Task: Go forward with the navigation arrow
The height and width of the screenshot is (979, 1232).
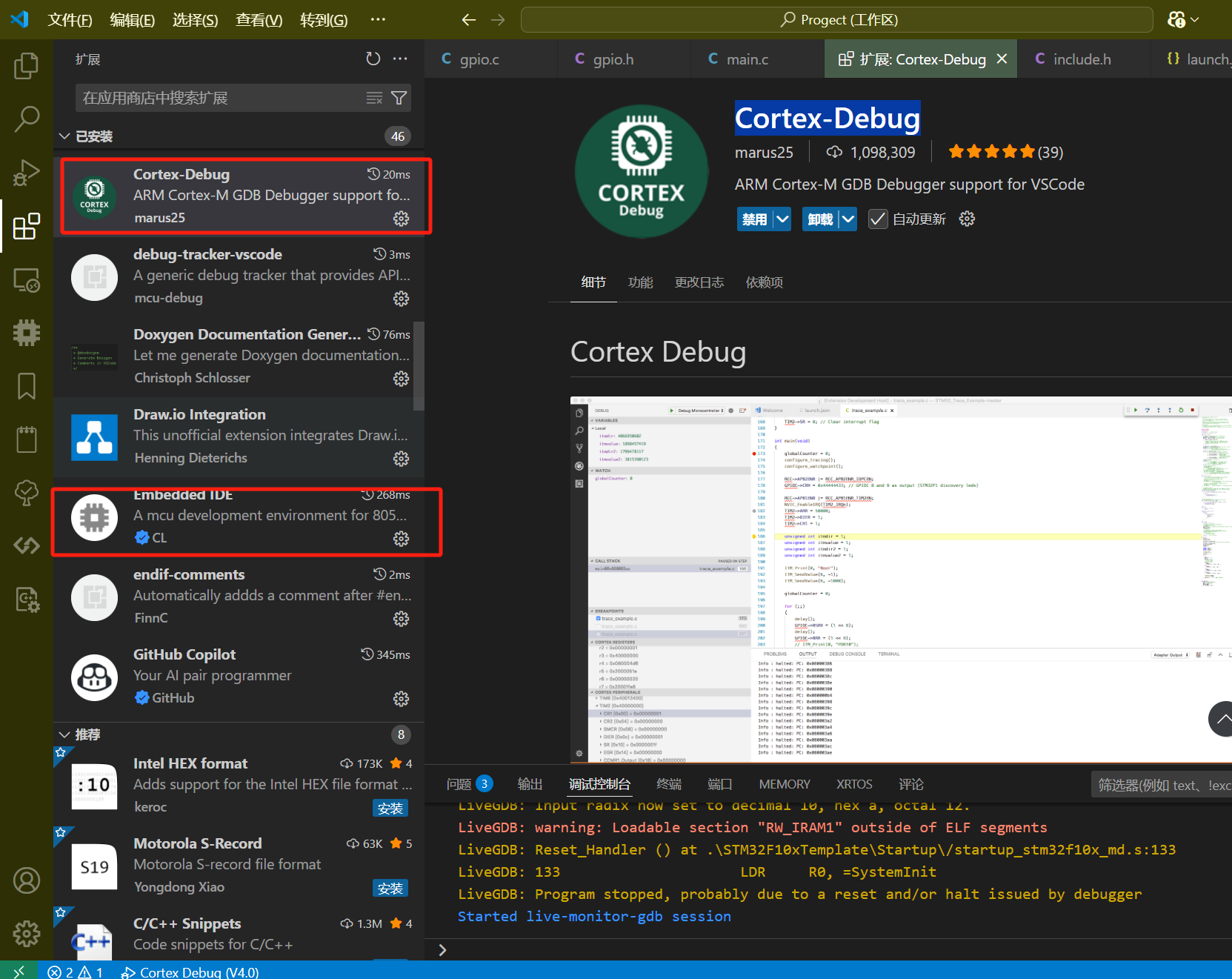Action: coord(498,19)
